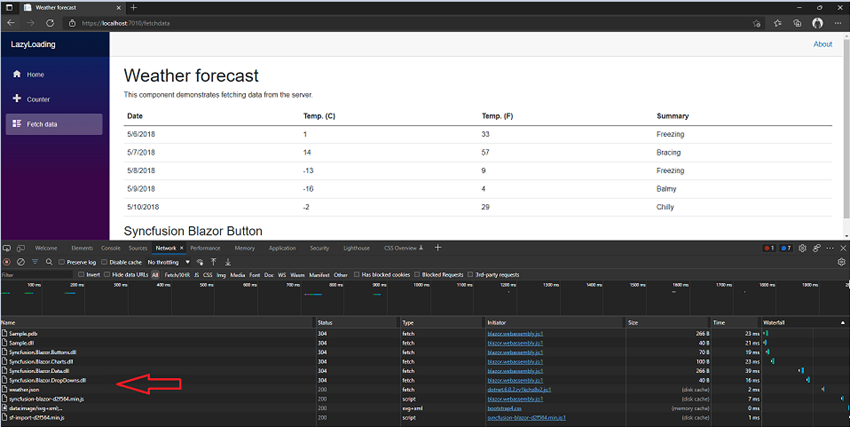Open the CSS Overview tab
The image size is (850, 427).
403,248
